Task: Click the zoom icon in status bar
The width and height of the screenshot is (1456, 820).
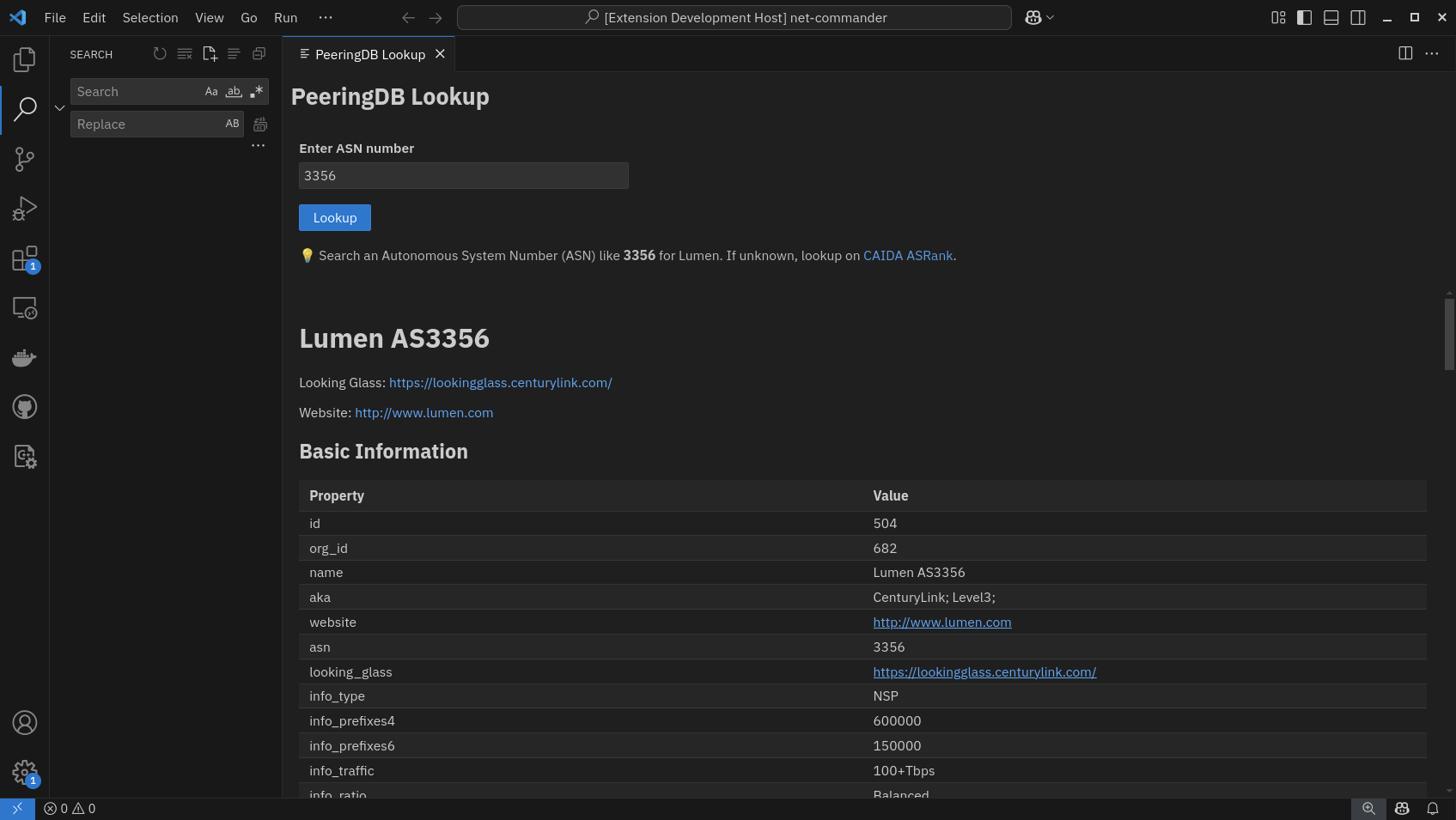Action: 1368,809
